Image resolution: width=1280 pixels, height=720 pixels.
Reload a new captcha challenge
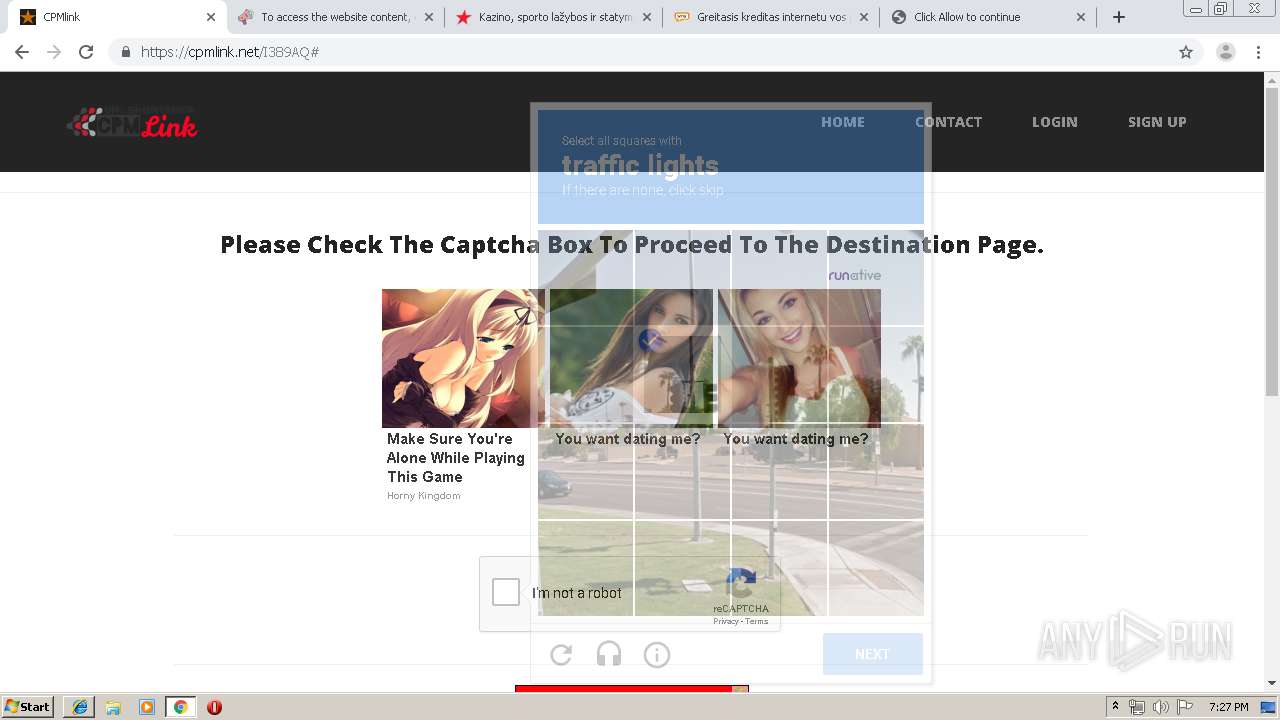[x=561, y=655]
